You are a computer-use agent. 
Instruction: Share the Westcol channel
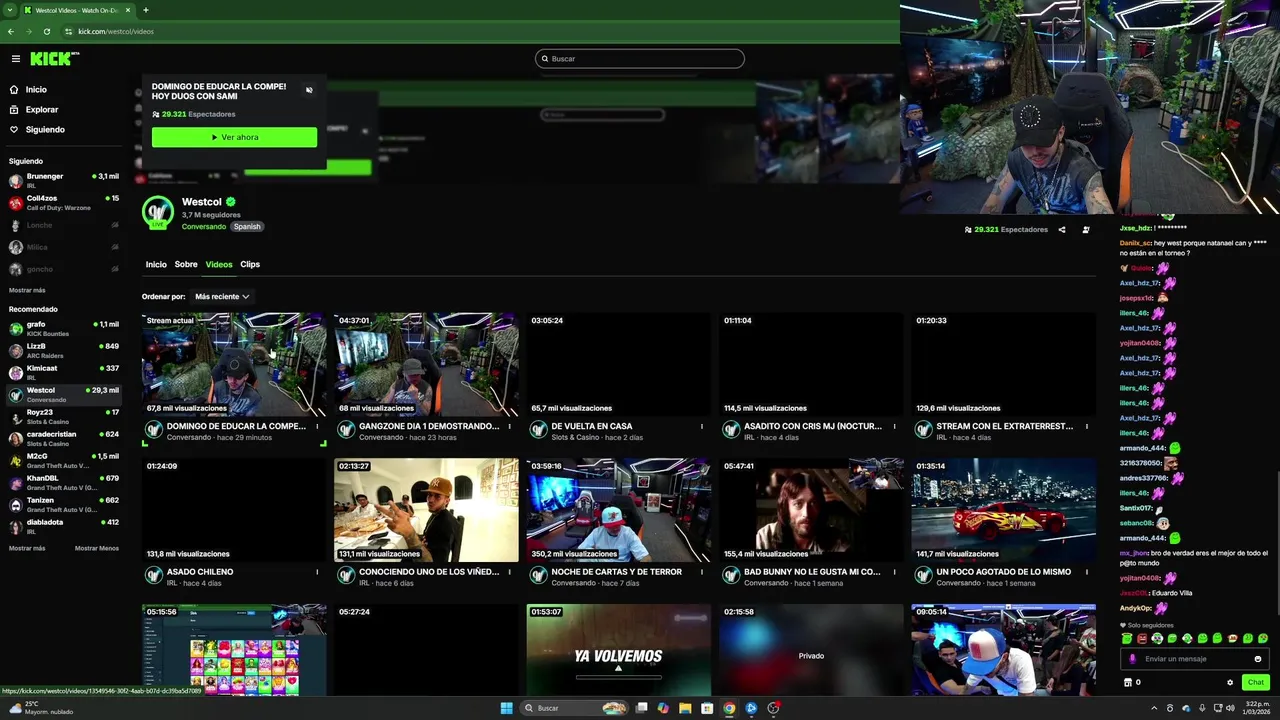click(x=1062, y=229)
